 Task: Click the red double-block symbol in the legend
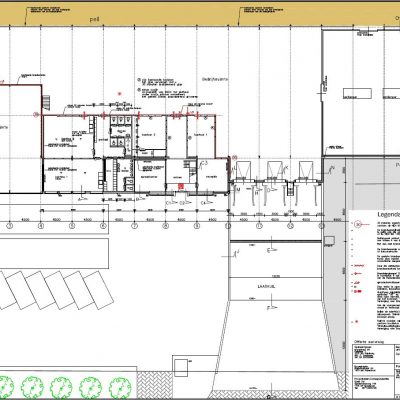(x=358, y=291)
